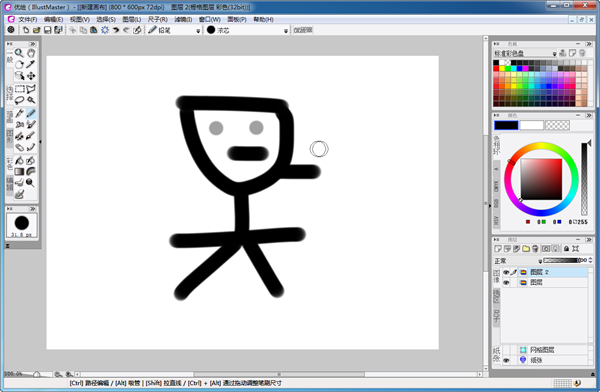Image resolution: width=600 pixels, height=392 pixels.
Task: Choose the move layer tool
Action: pyautogui.click(x=31, y=76)
